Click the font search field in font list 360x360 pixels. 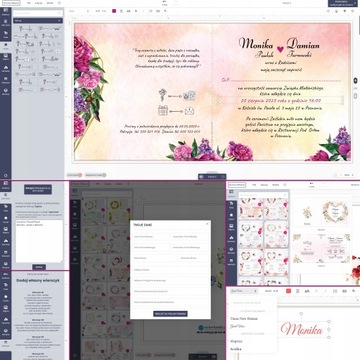(253, 303)
